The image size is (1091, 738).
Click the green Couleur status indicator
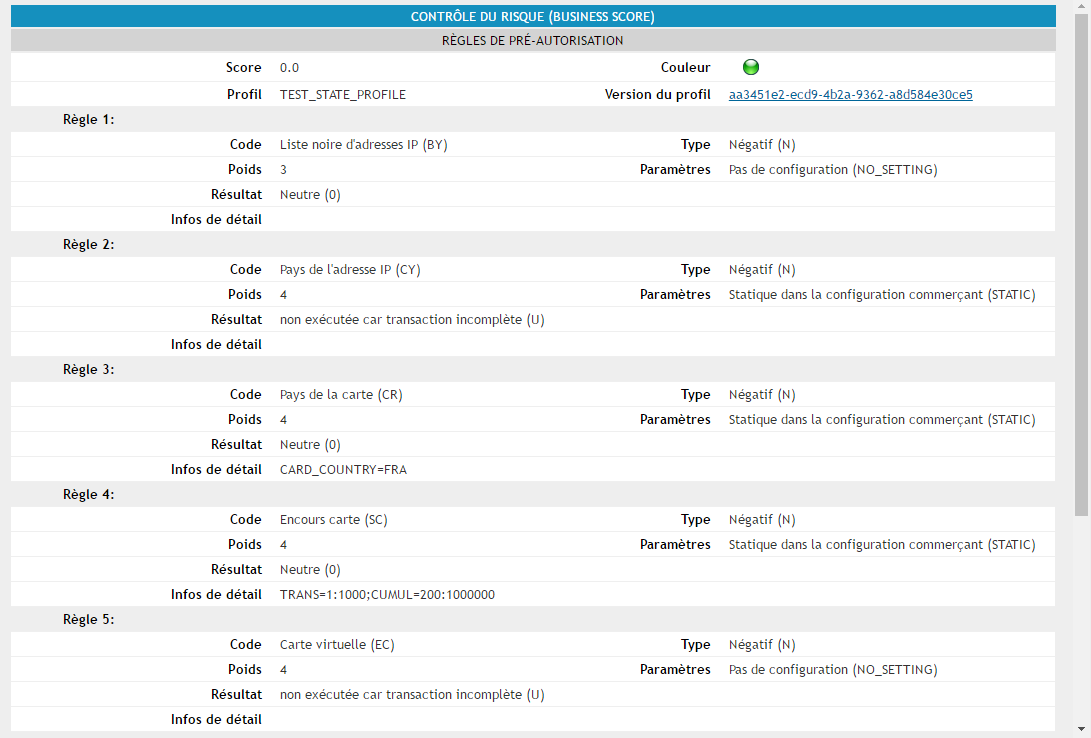click(751, 68)
